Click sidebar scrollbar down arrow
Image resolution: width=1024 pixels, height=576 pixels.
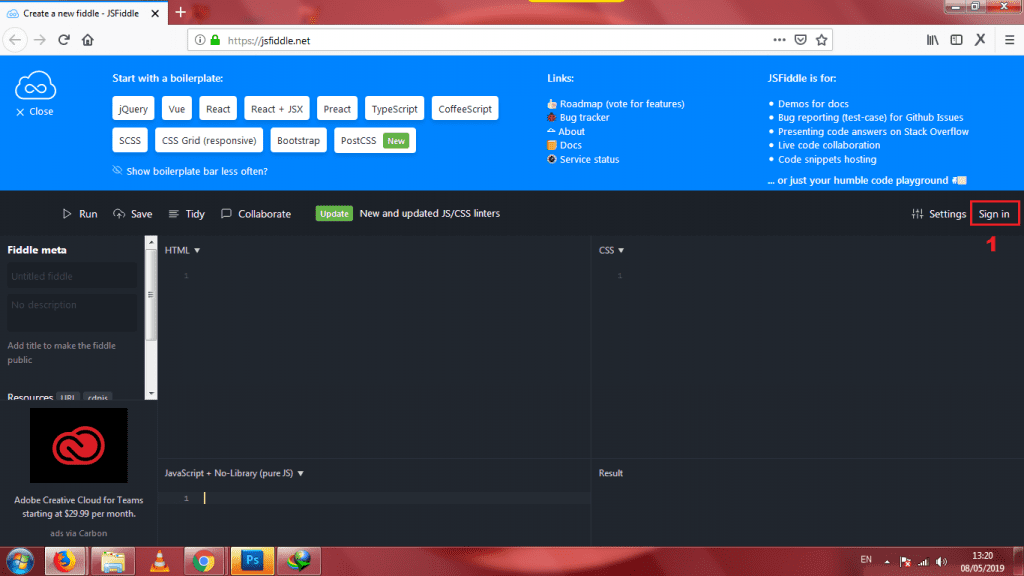pyautogui.click(x=151, y=393)
